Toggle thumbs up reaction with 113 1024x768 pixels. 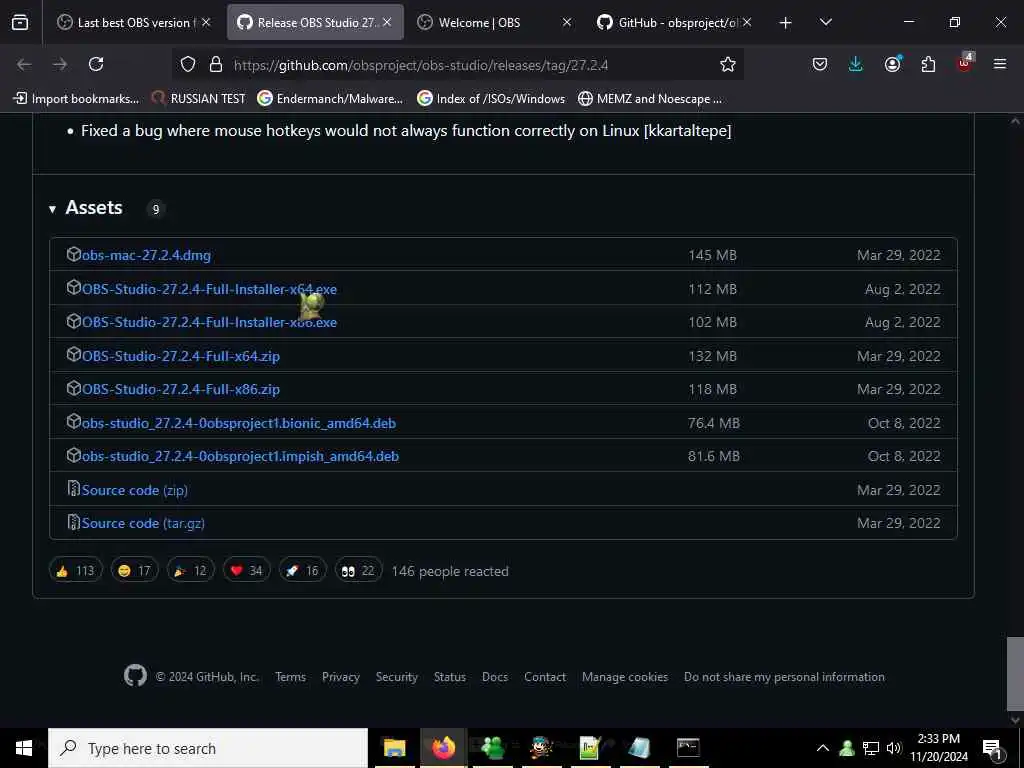76,571
